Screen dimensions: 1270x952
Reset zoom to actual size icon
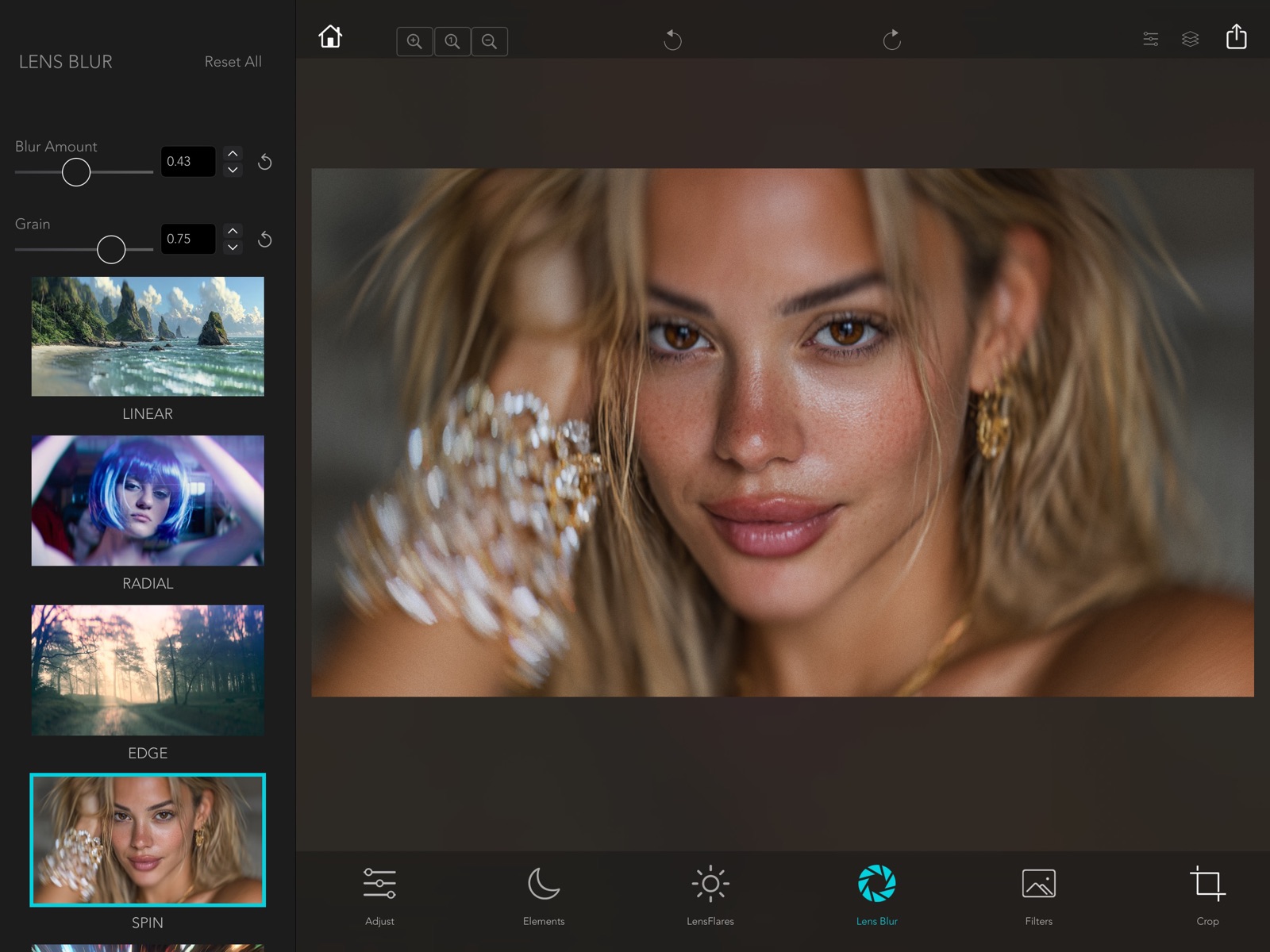[x=452, y=41]
